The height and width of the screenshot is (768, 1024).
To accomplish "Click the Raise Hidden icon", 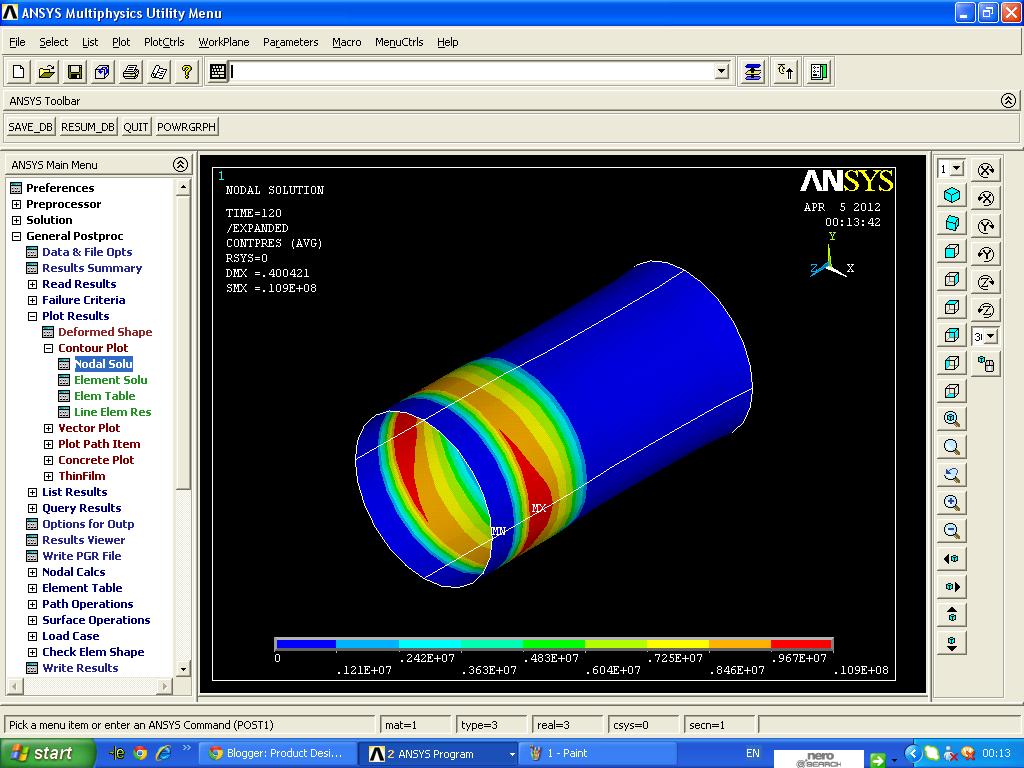I will 753,72.
